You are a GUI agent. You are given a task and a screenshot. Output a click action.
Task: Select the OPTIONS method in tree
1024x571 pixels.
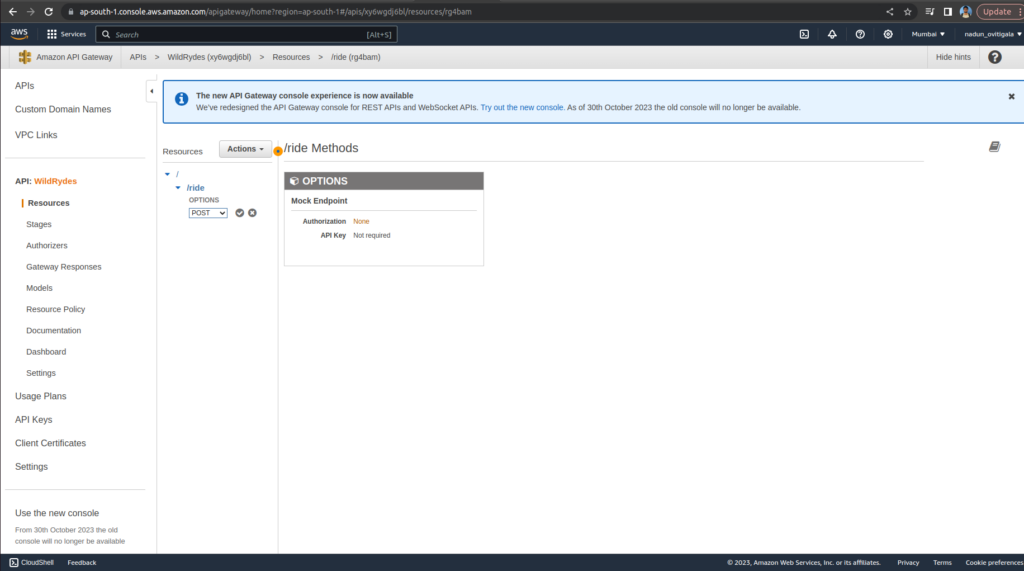click(204, 200)
